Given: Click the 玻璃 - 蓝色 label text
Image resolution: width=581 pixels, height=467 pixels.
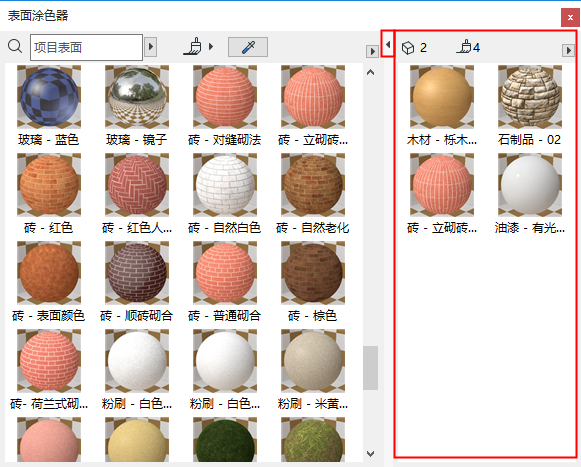Looking at the screenshot, I should (49, 140).
